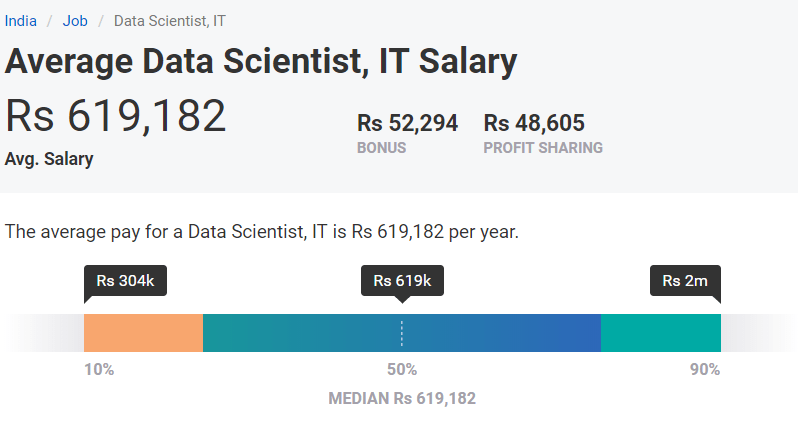Screen dimensions: 798x428
Task: Click the Average Data Scientist, IT Salary heading
Action: pyautogui.click(x=261, y=62)
